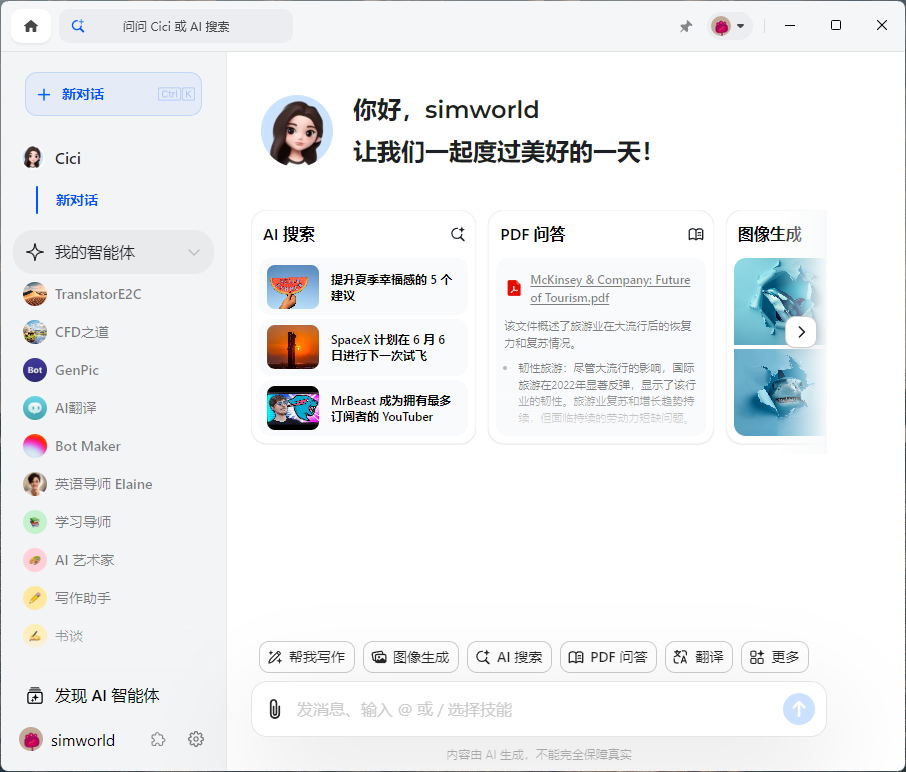
Task: Open the shark generated image
Action: pyautogui.click(x=780, y=393)
